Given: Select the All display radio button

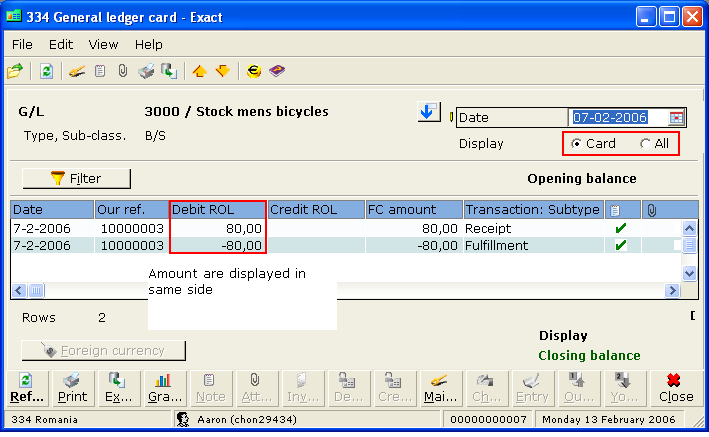Looking at the screenshot, I should pos(645,144).
